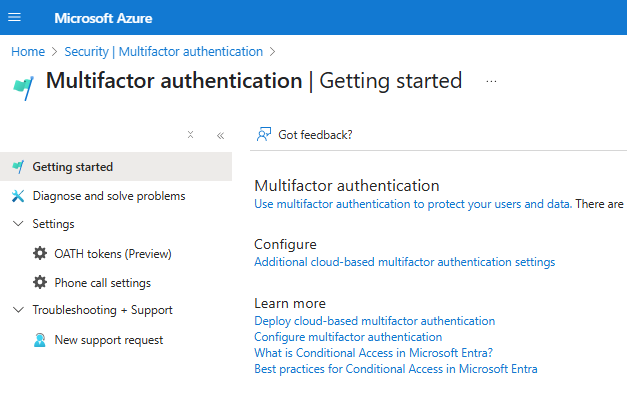Click the Troubleshooting + Support label
Image resolution: width=627 pixels, height=415 pixels.
[x=102, y=310]
